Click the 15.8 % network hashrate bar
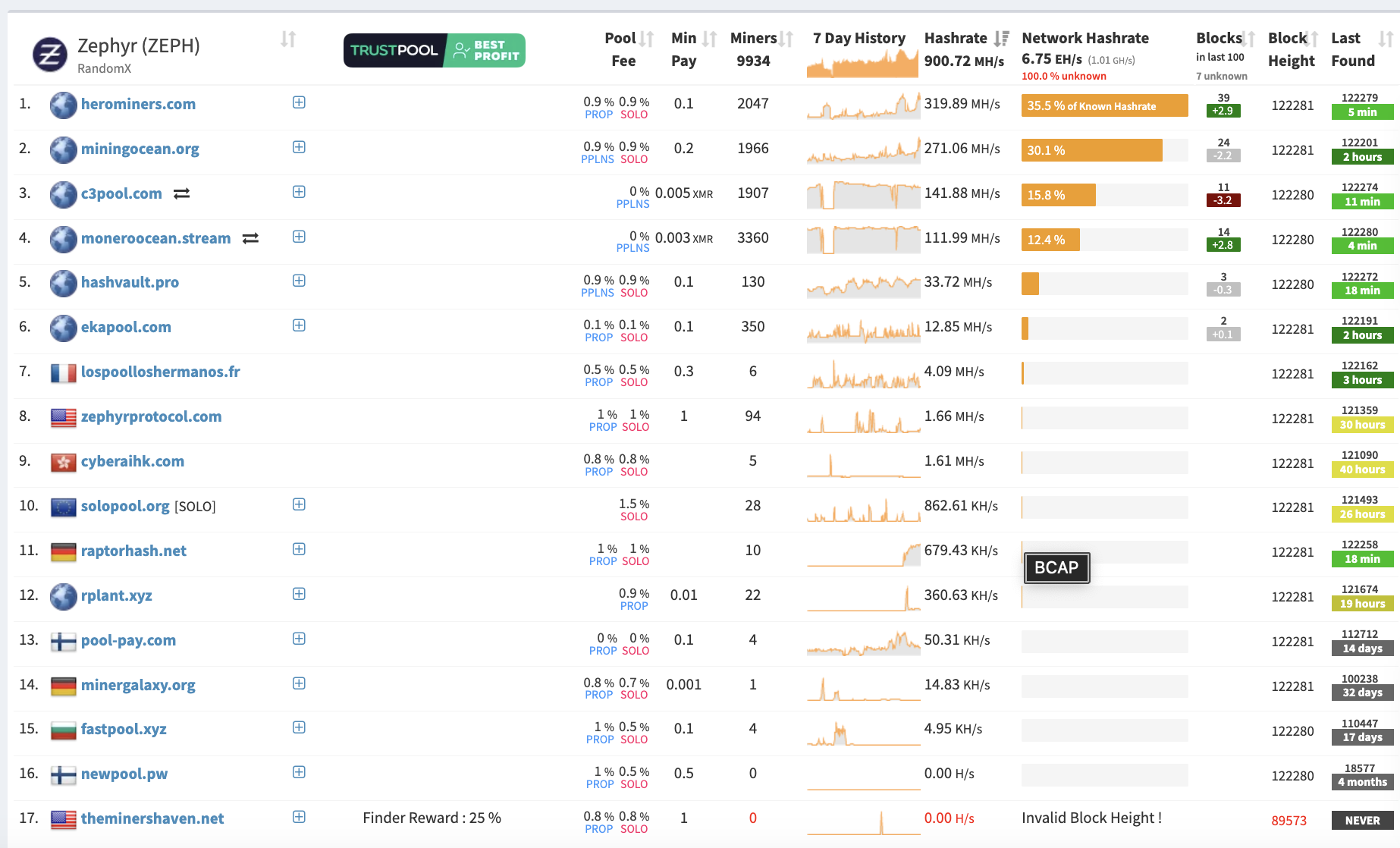 [1059, 195]
